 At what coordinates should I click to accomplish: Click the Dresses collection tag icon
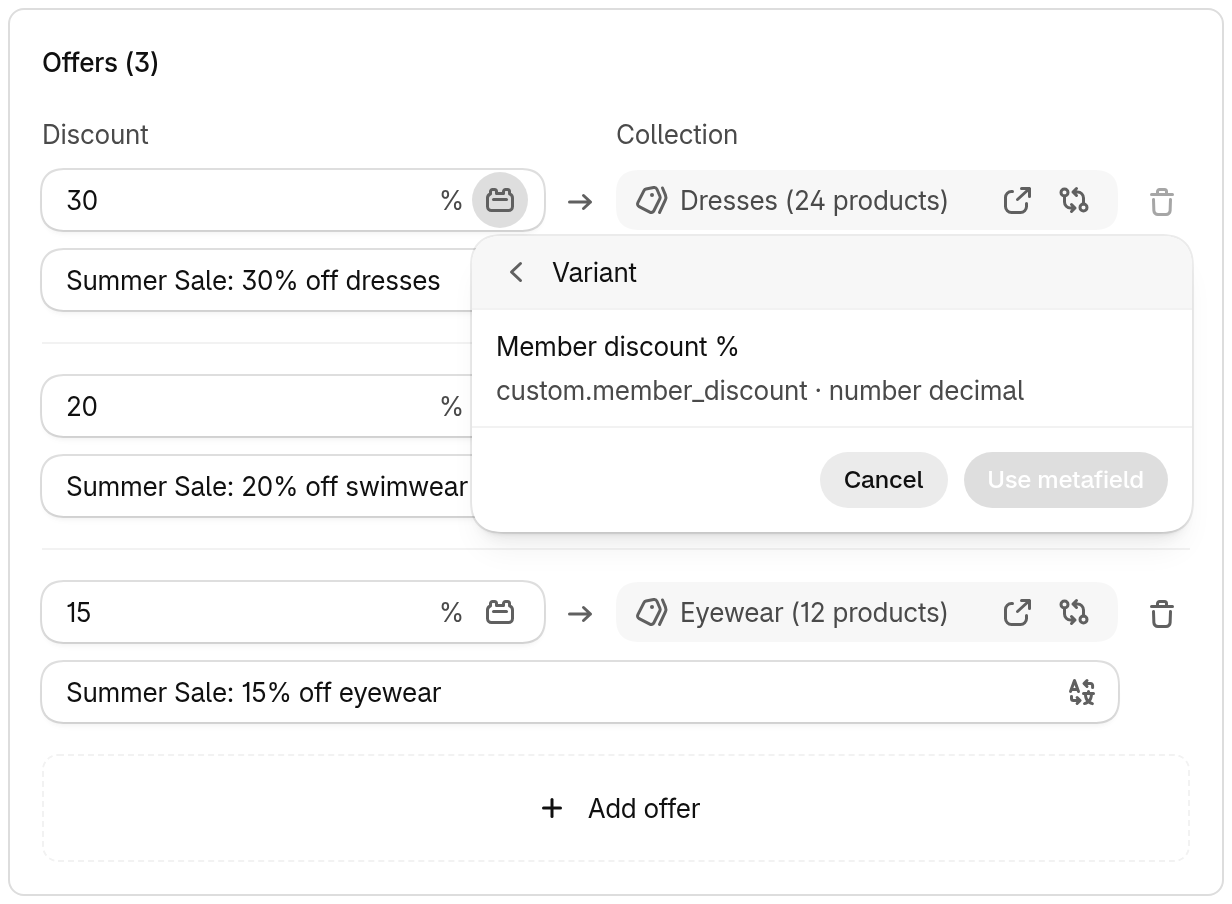652,200
